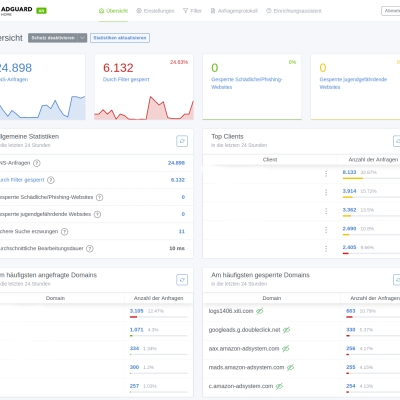Image resolution: width=400 pixels, height=400 pixels.
Task: Open the Filter menu
Action: [192, 11]
